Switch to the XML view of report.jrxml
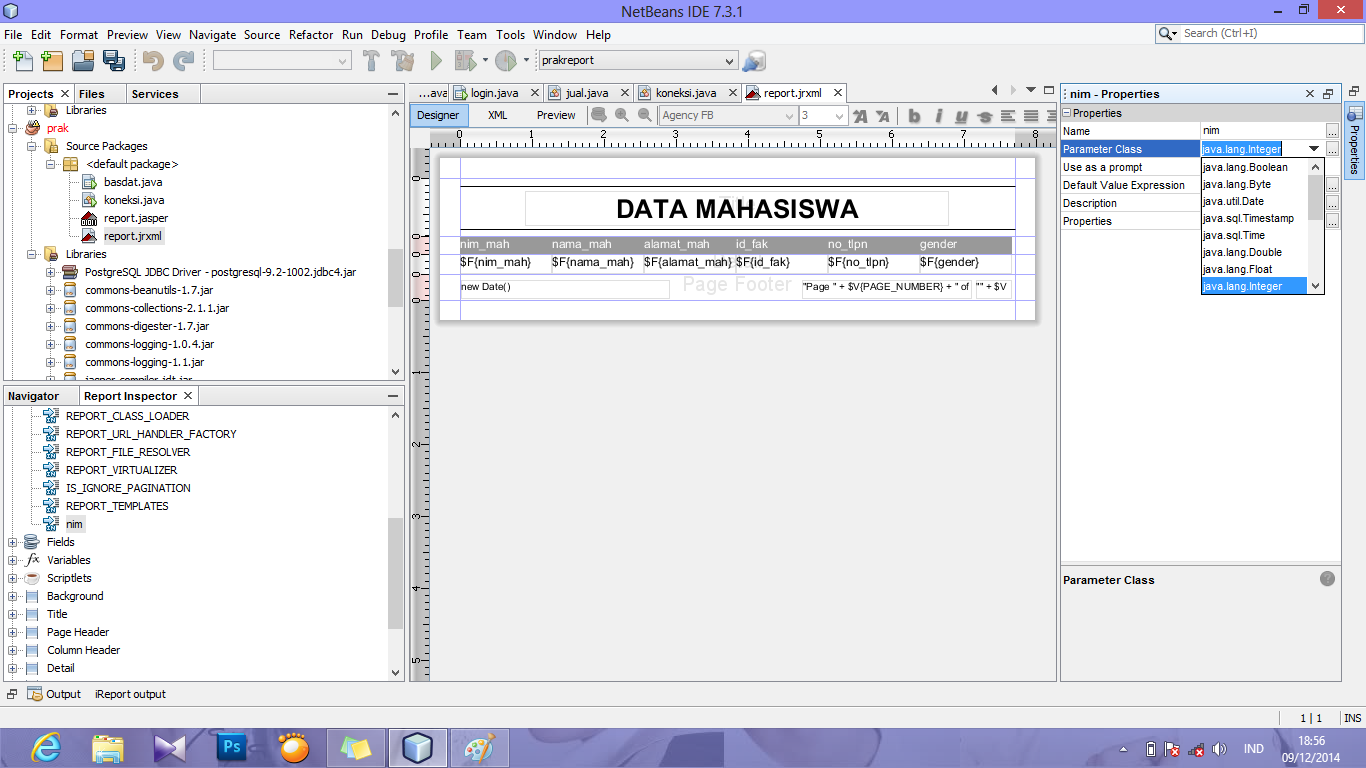This screenshot has height=768, width=1366. point(497,115)
